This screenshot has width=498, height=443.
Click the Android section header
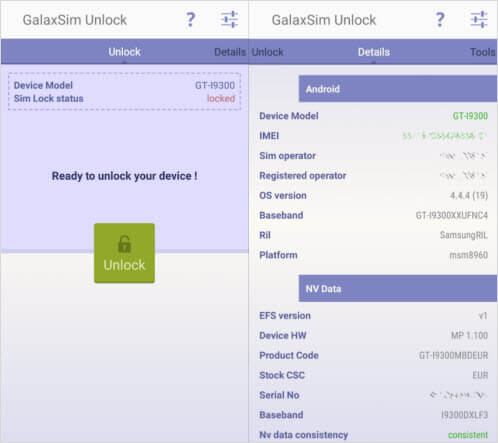point(398,89)
